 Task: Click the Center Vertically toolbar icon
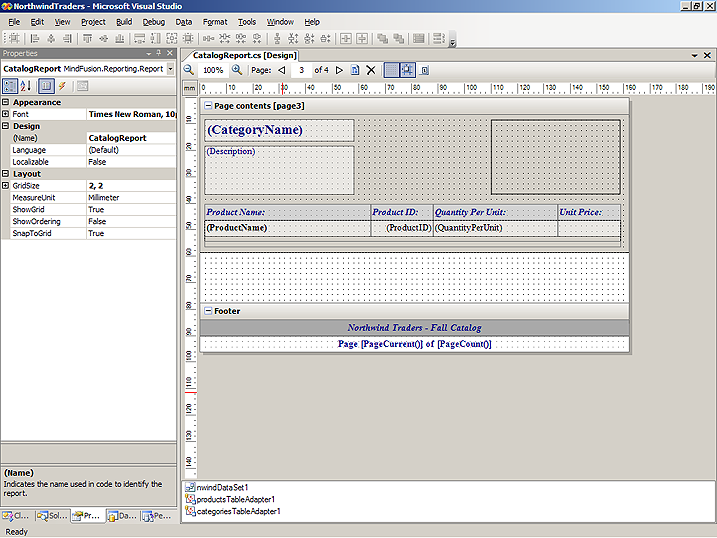[x=362, y=38]
